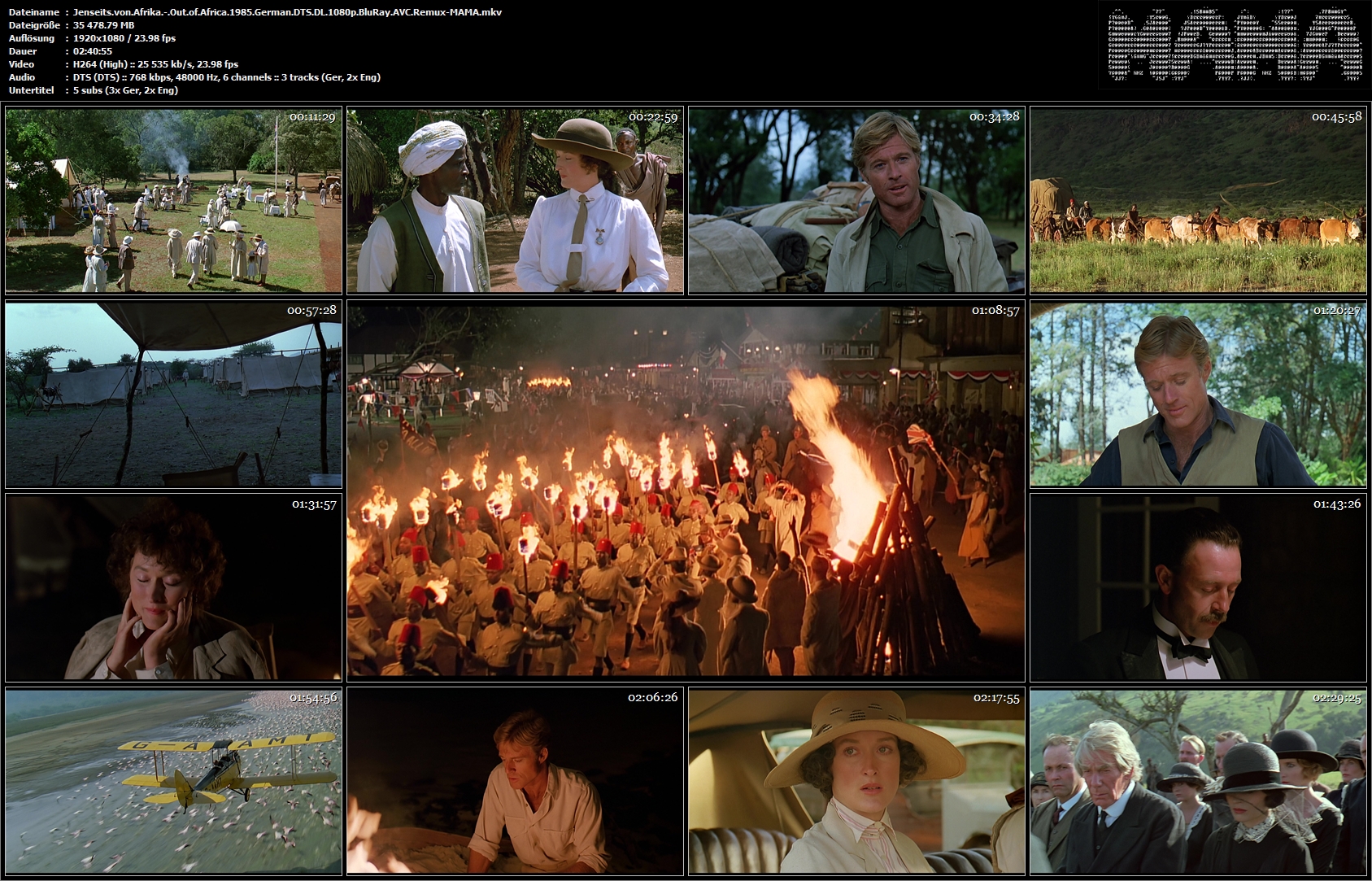1372x881 pixels.
Task: Click the duration value 02:40:55
Action: pyautogui.click(x=93, y=51)
